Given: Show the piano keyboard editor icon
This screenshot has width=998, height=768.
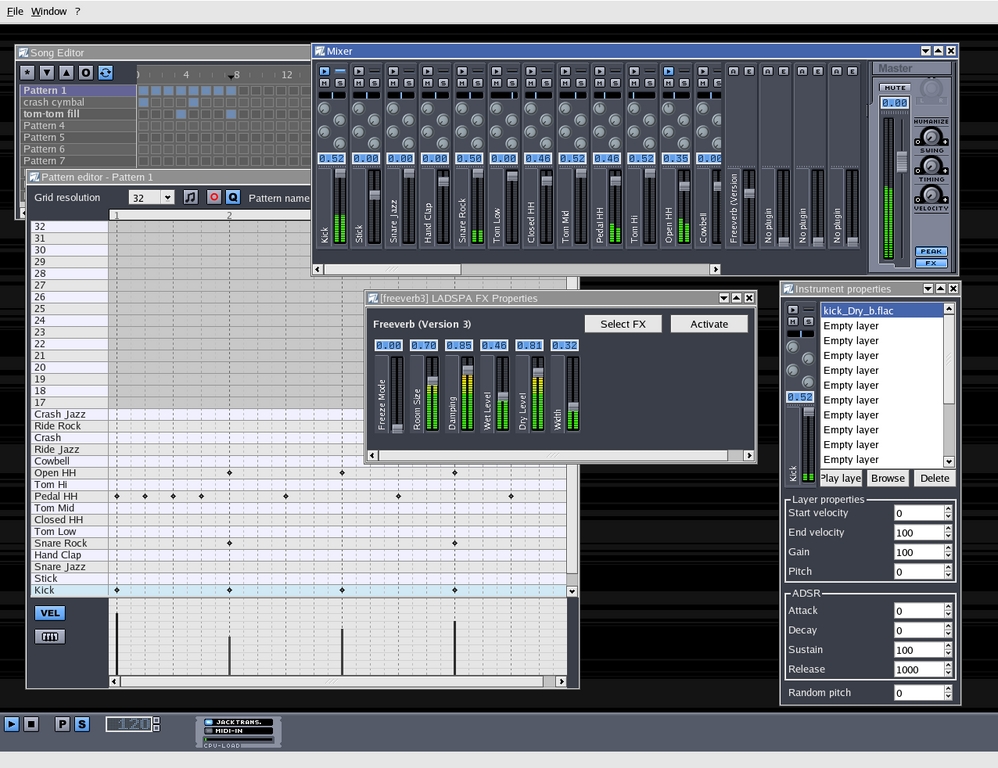Looking at the screenshot, I should [49, 637].
